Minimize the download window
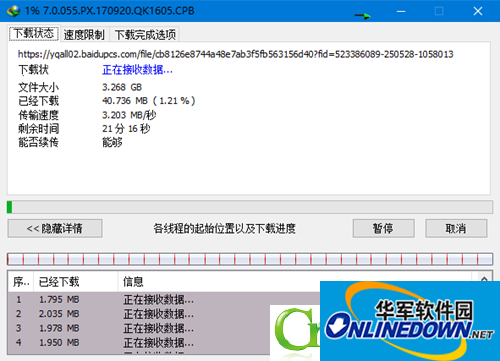The width and height of the screenshot is (500, 361). click(401, 11)
